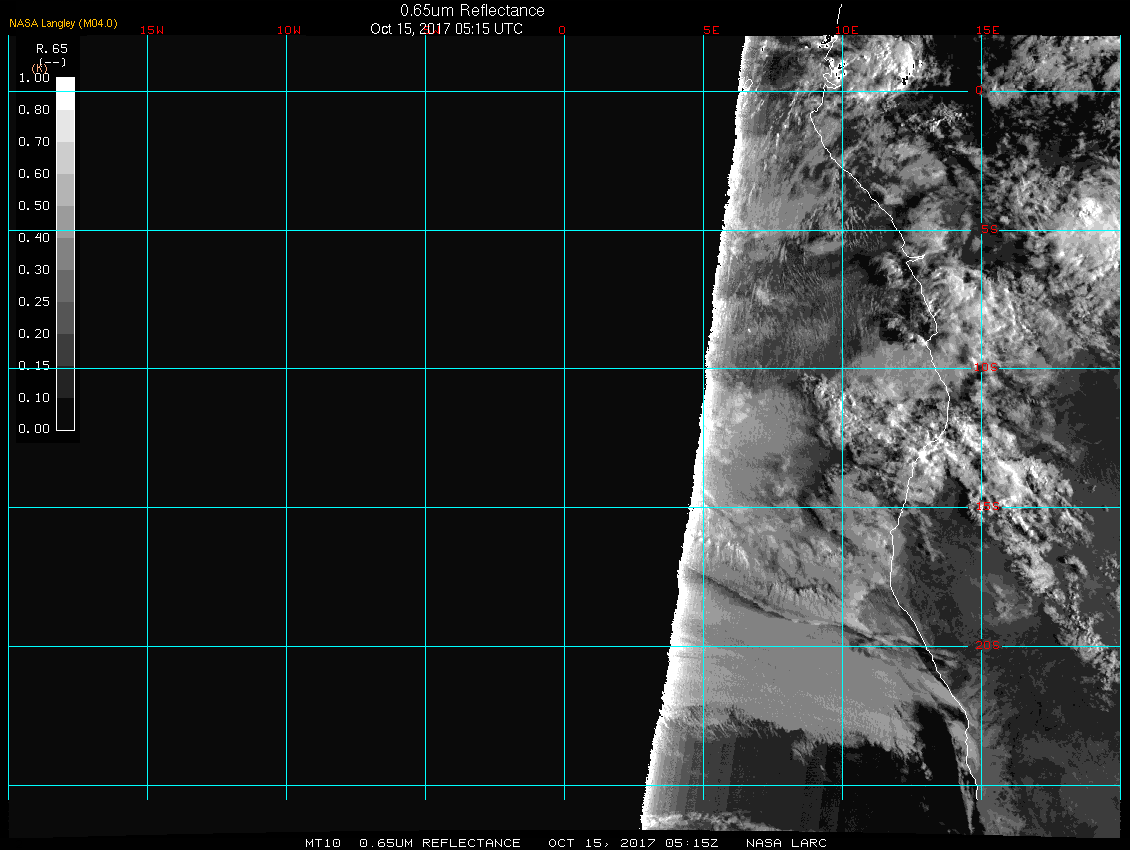Click the 0.70 colorbar value
This screenshot has width=1130, height=850.
(x=34, y=141)
